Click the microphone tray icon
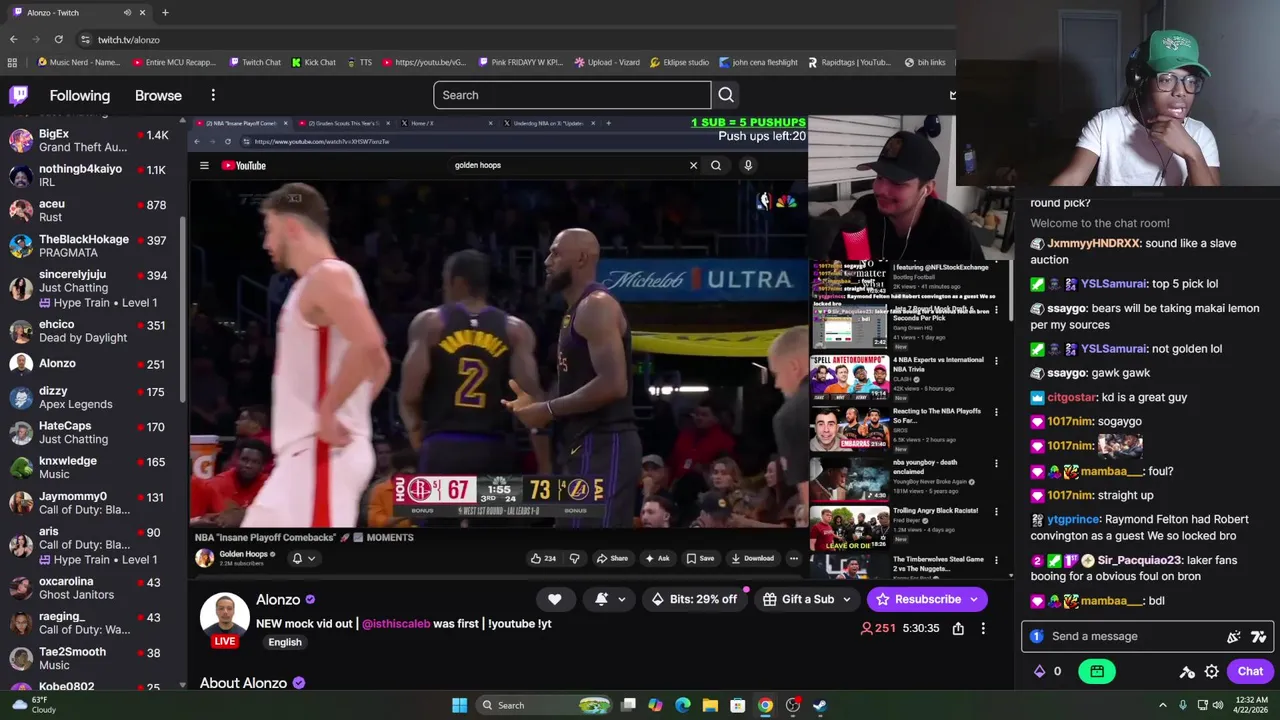Screen dimensions: 1280x720 pyautogui.click(x=1183, y=705)
